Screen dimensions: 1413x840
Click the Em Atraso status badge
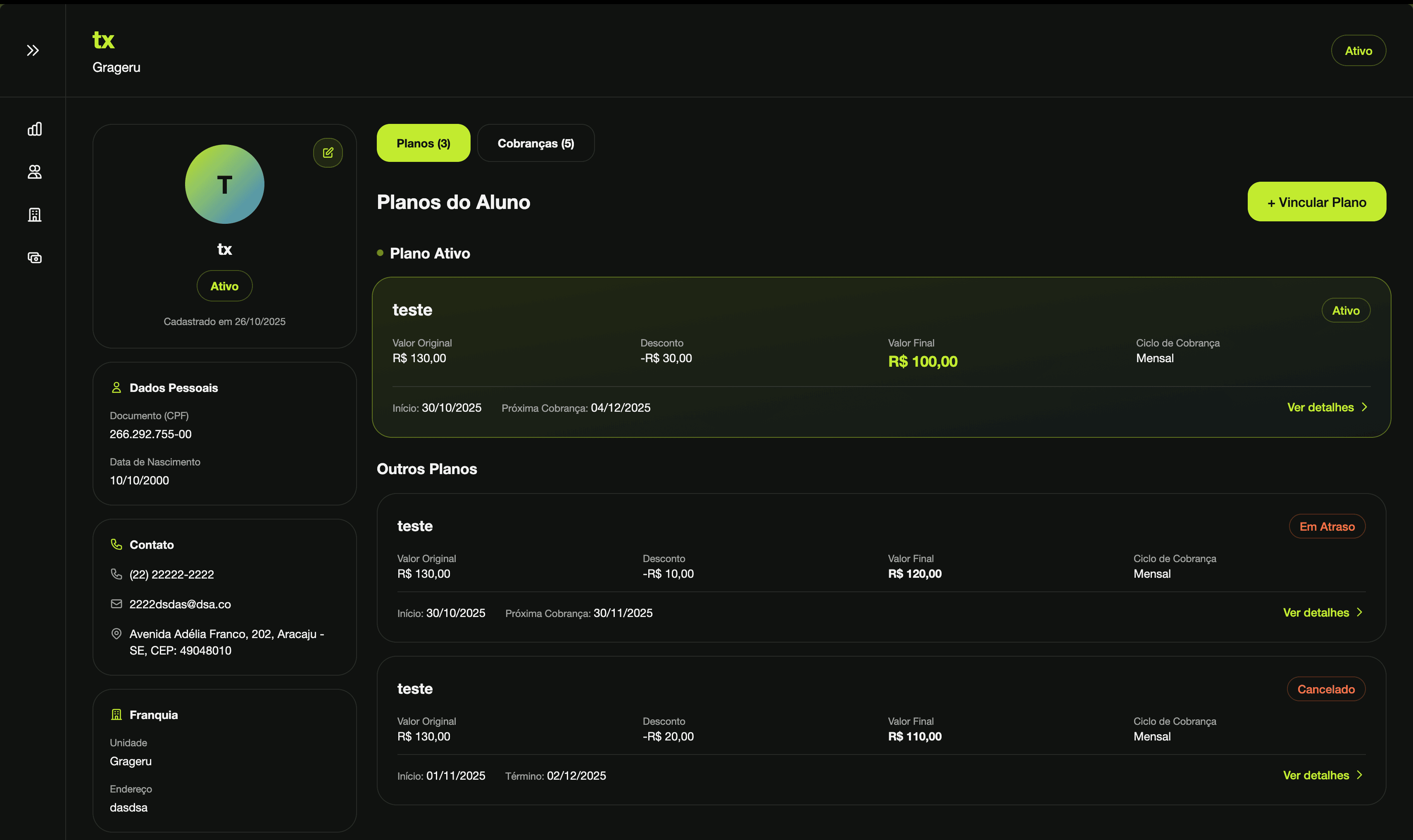(1326, 527)
